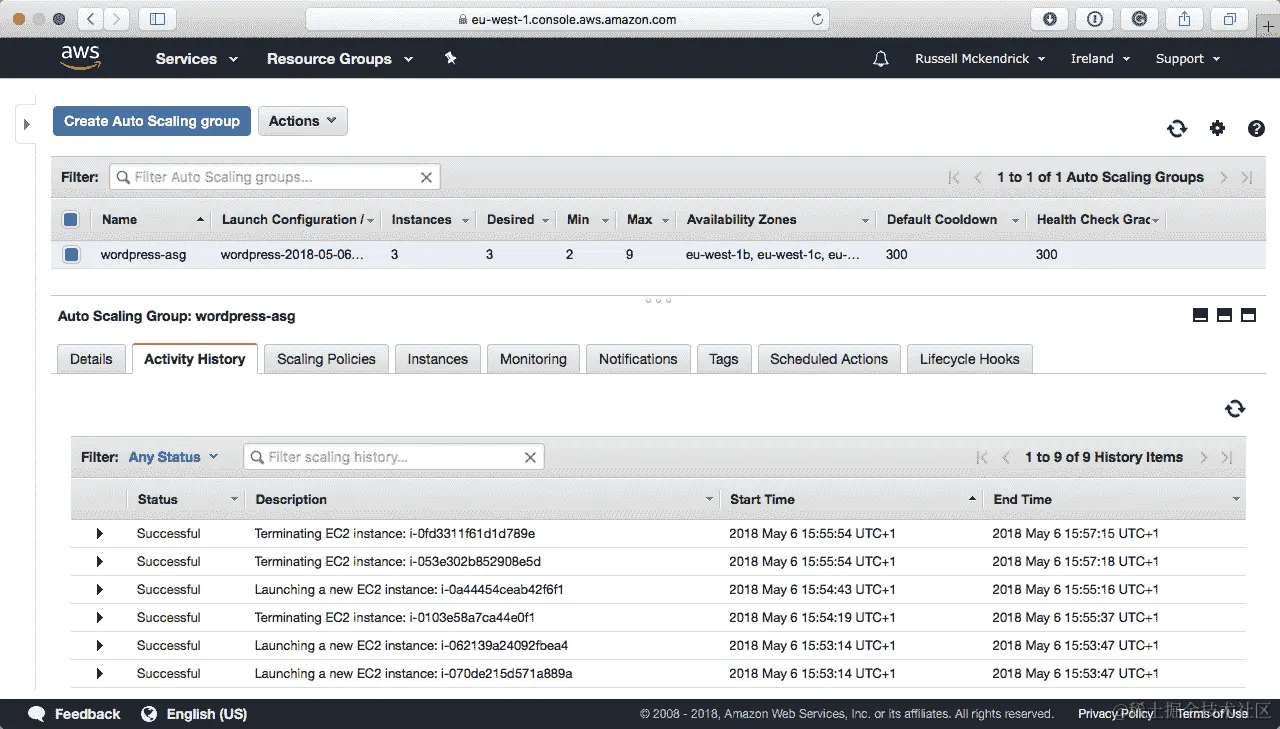Switch to the Instances tab
1280x729 pixels.
point(438,359)
